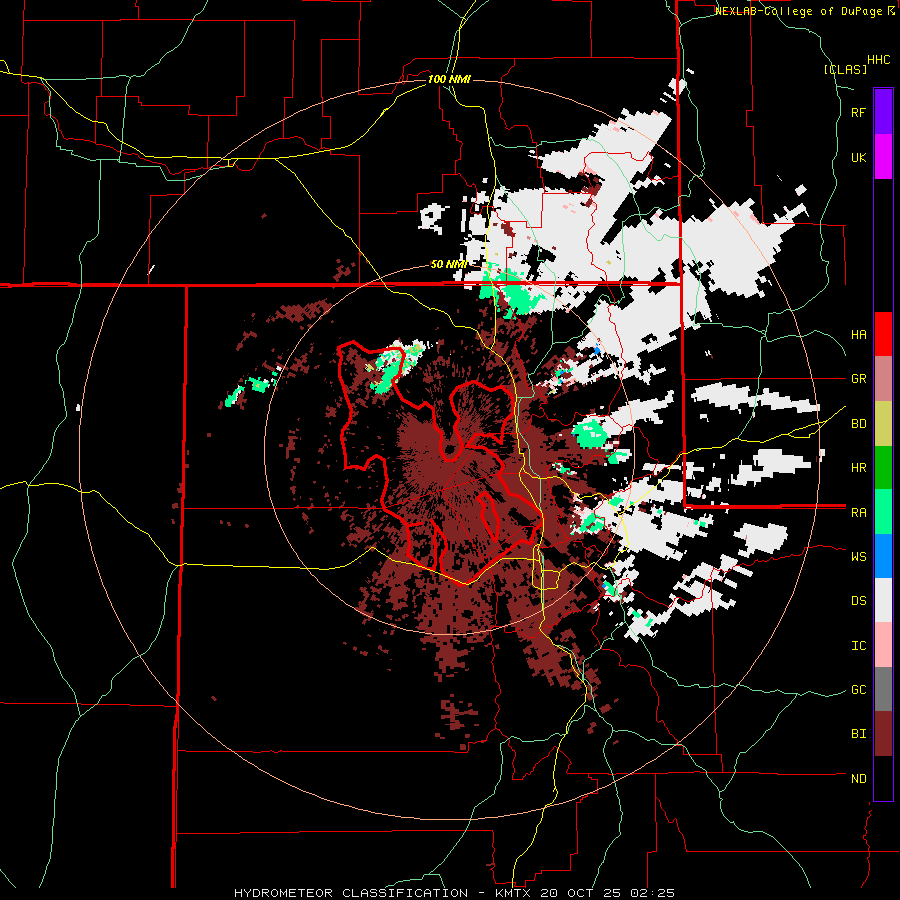The height and width of the screenshot is (900, 900).
Task: Click the WS blue legend swatch
Action: [883, 556]
